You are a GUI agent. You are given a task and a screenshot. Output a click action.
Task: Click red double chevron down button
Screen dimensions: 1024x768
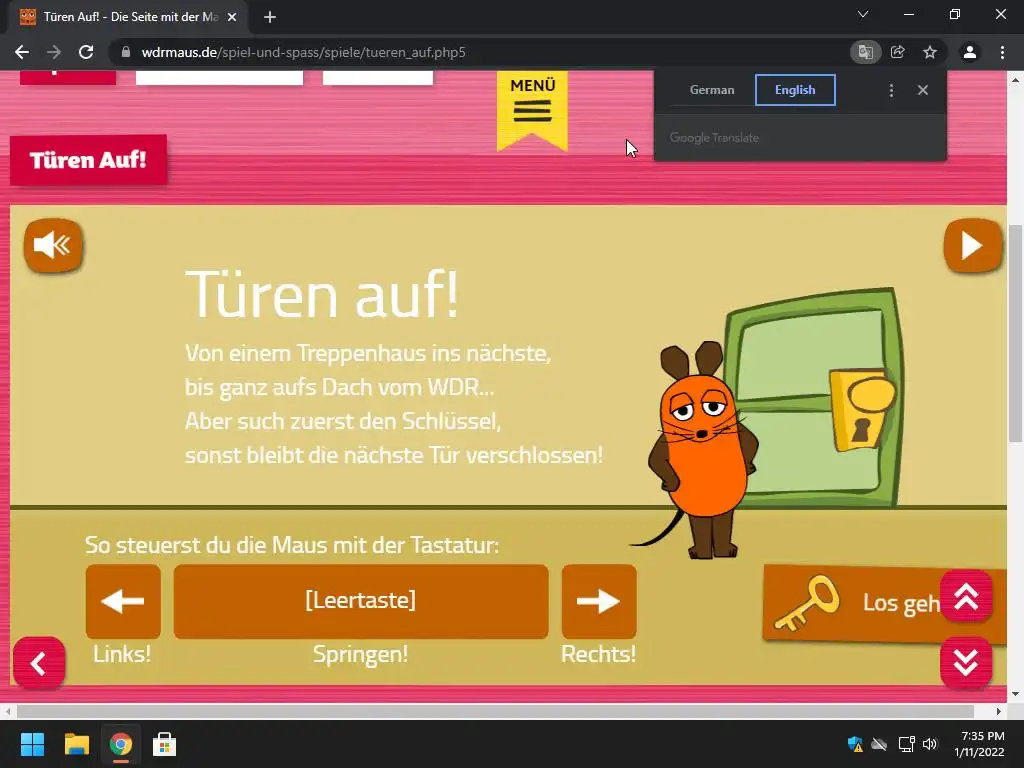pyautogui.click(x=966, y=664)
